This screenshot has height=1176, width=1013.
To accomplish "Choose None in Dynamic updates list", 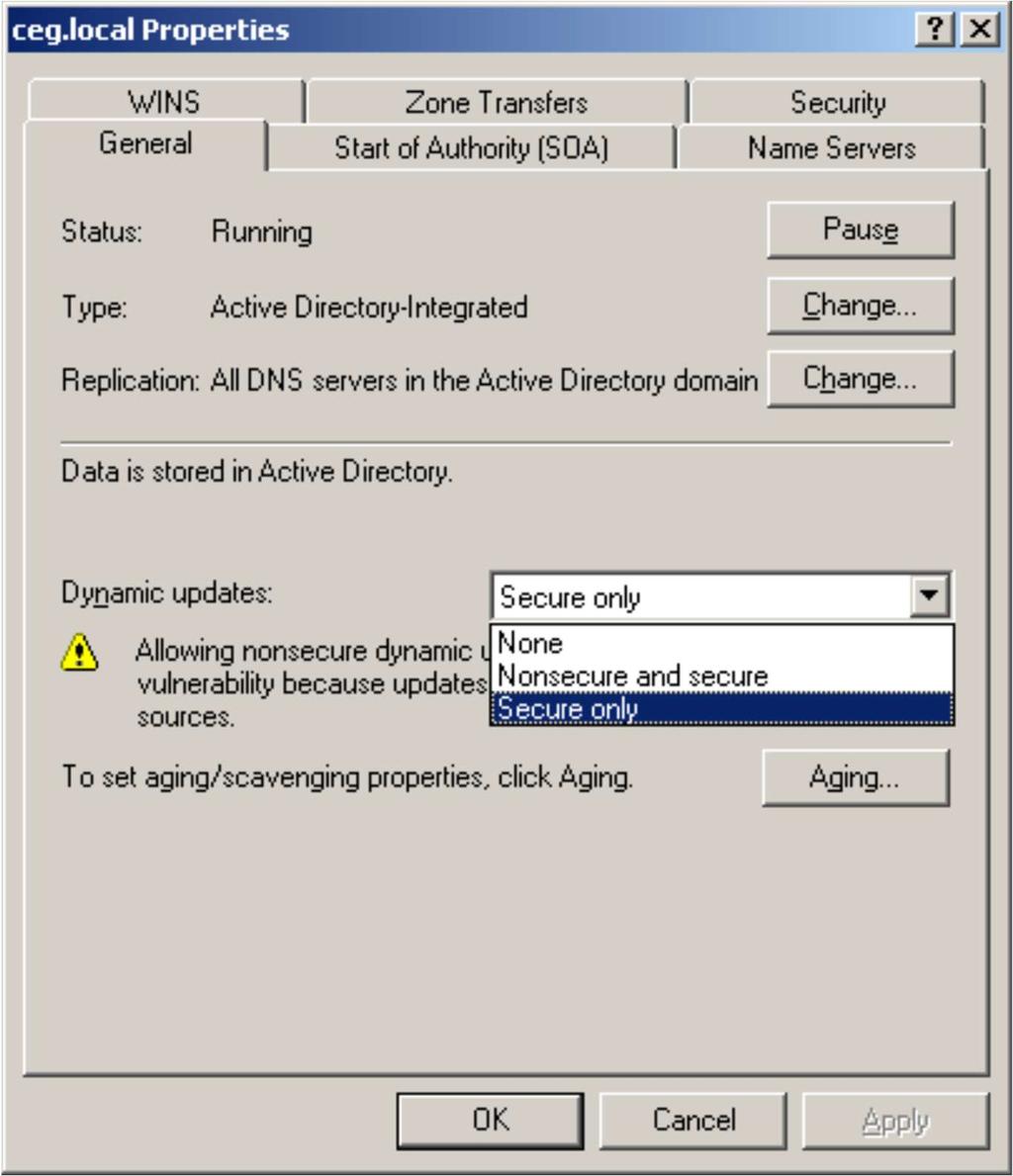I will [722, 643].
